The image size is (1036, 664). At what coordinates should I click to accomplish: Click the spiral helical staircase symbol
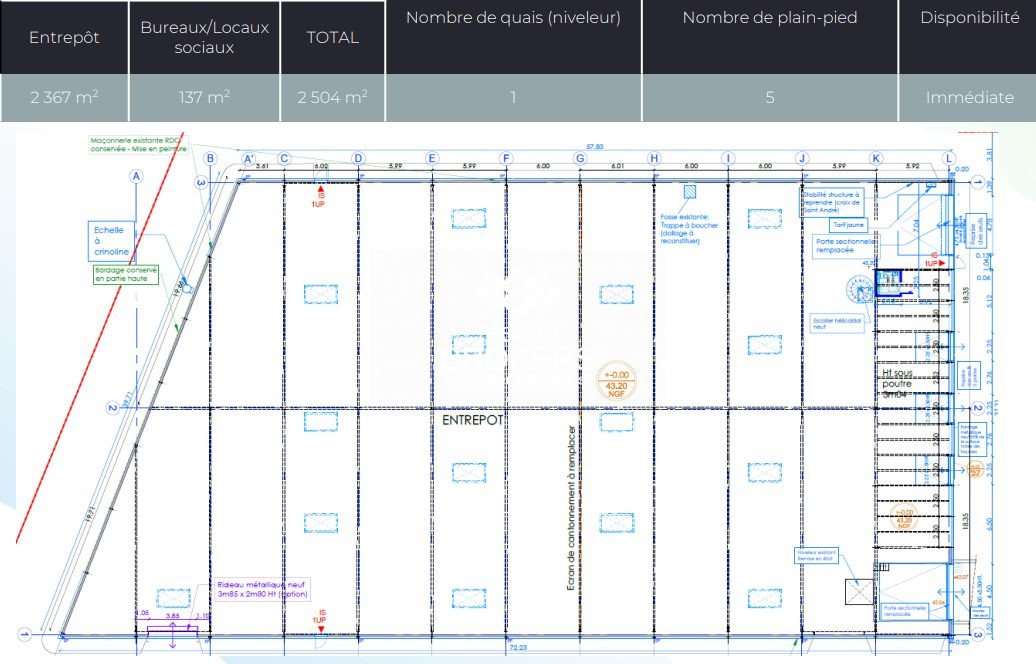point(861,293)
